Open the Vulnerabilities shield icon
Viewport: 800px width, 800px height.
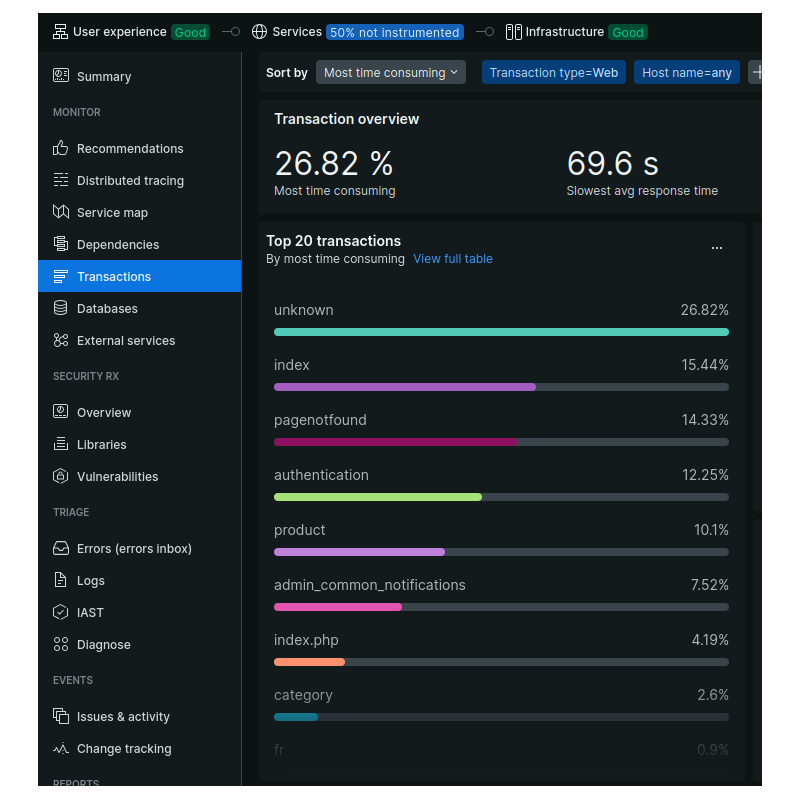coord(61,476)
